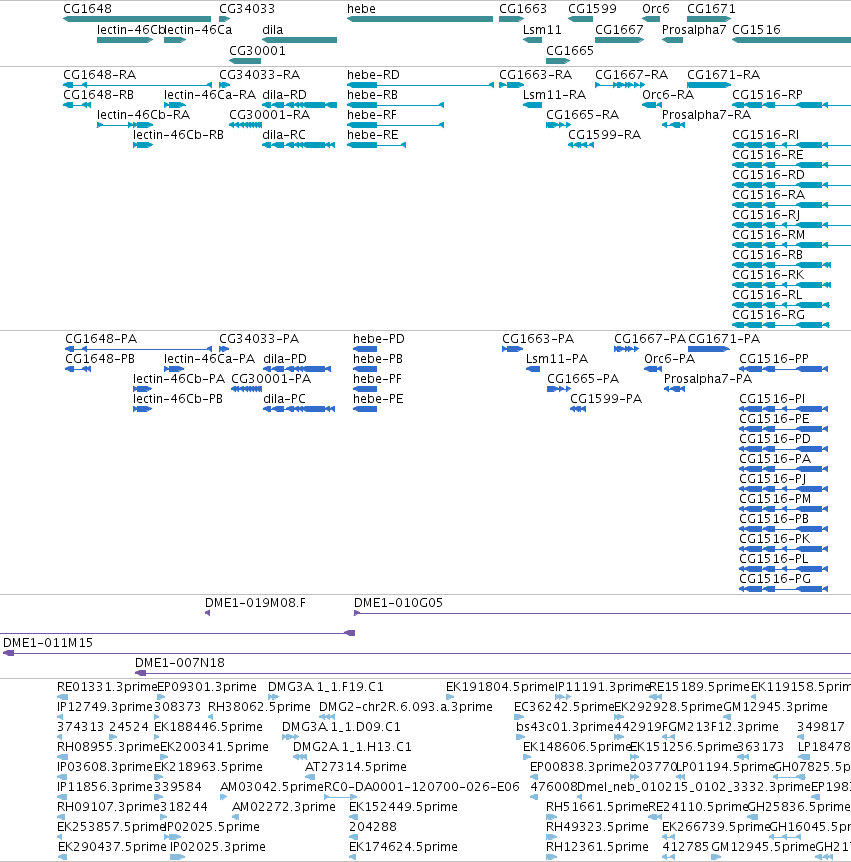Select protein CG1663-PA label
Image resolution: width=851 pixels, height=862 pixels.
538,339
